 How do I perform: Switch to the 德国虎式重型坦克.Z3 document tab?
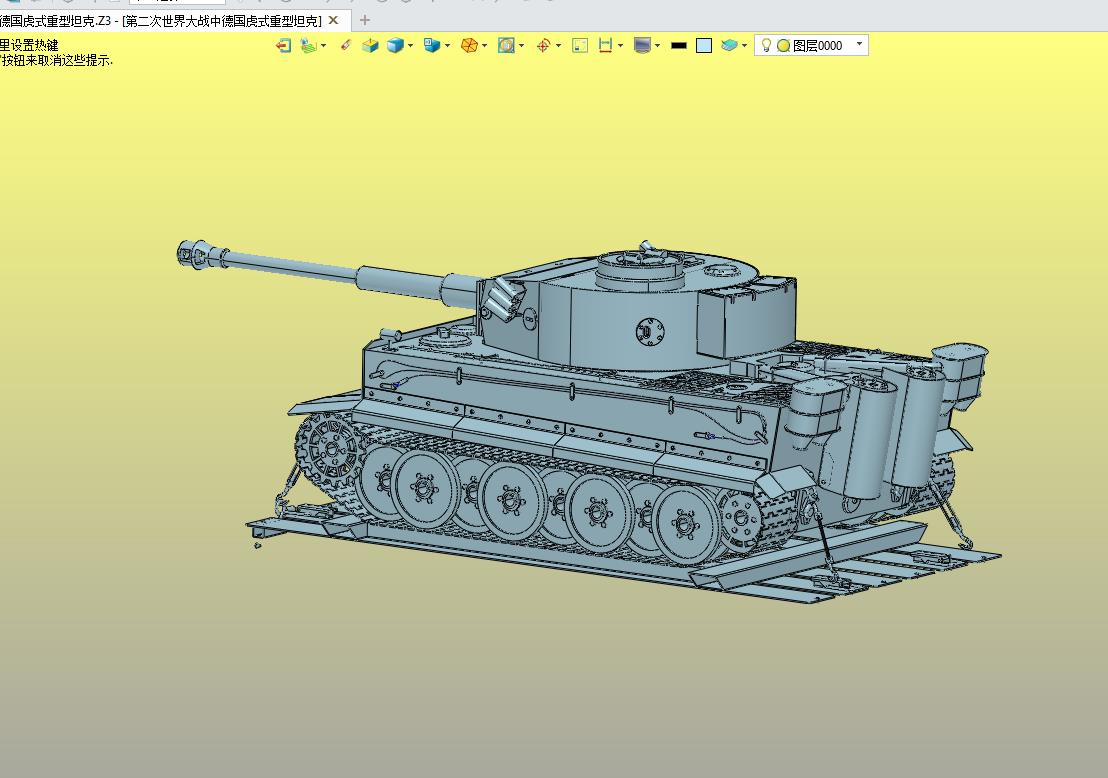tap(160, 20)
